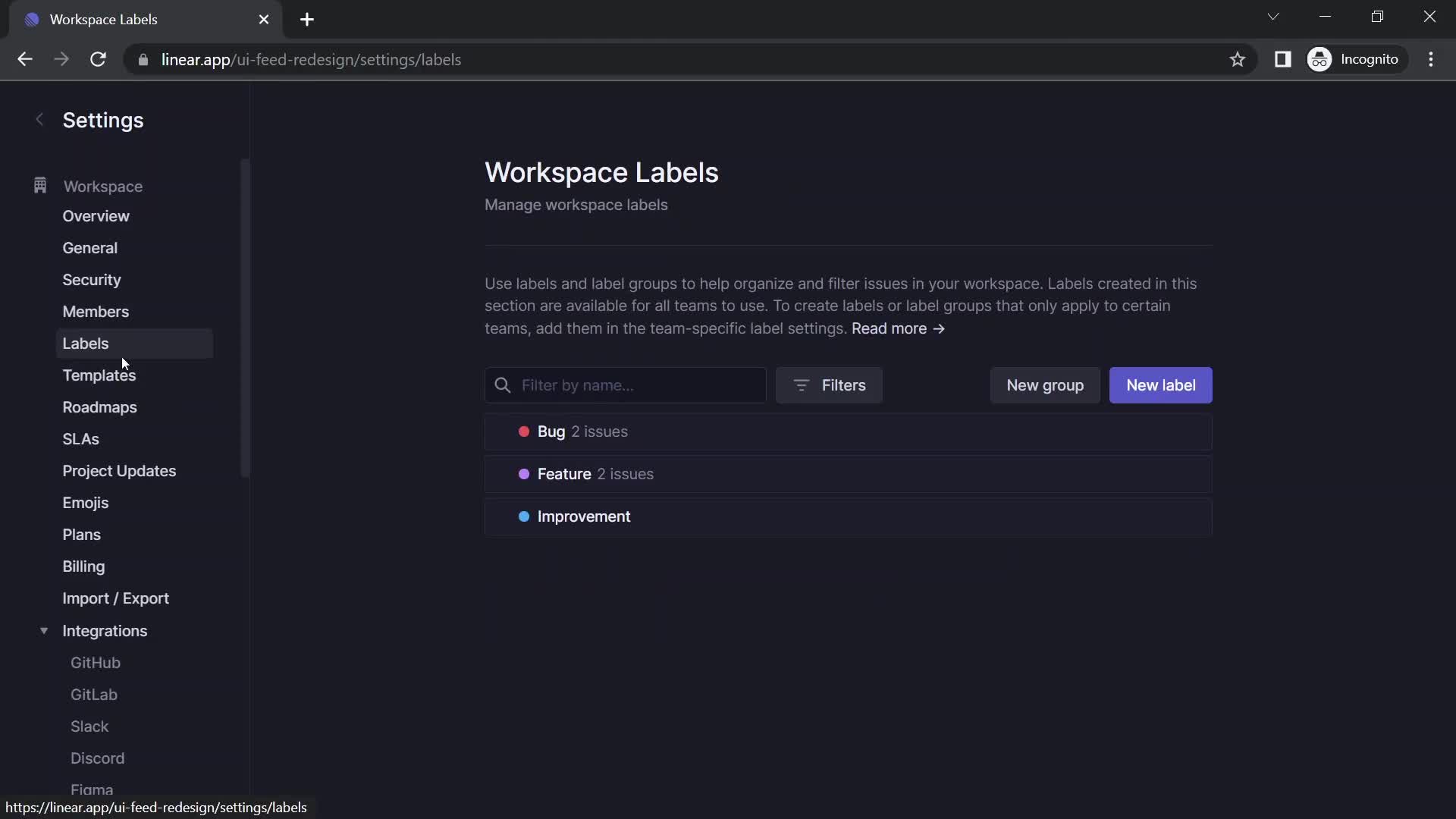Open Overview settings
1456x819 pixels.
pyautogui.click(x=96, y=216)
